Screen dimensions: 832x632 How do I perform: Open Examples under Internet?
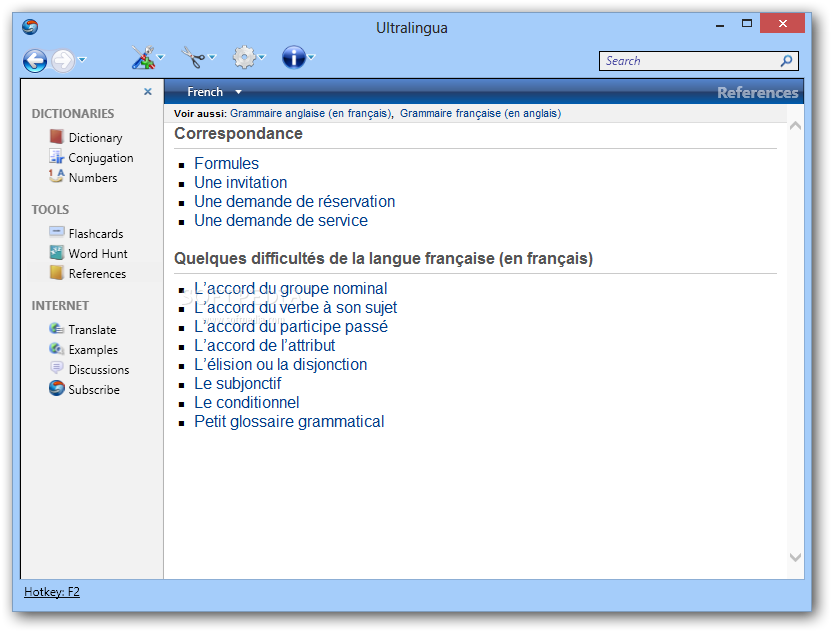93,350
